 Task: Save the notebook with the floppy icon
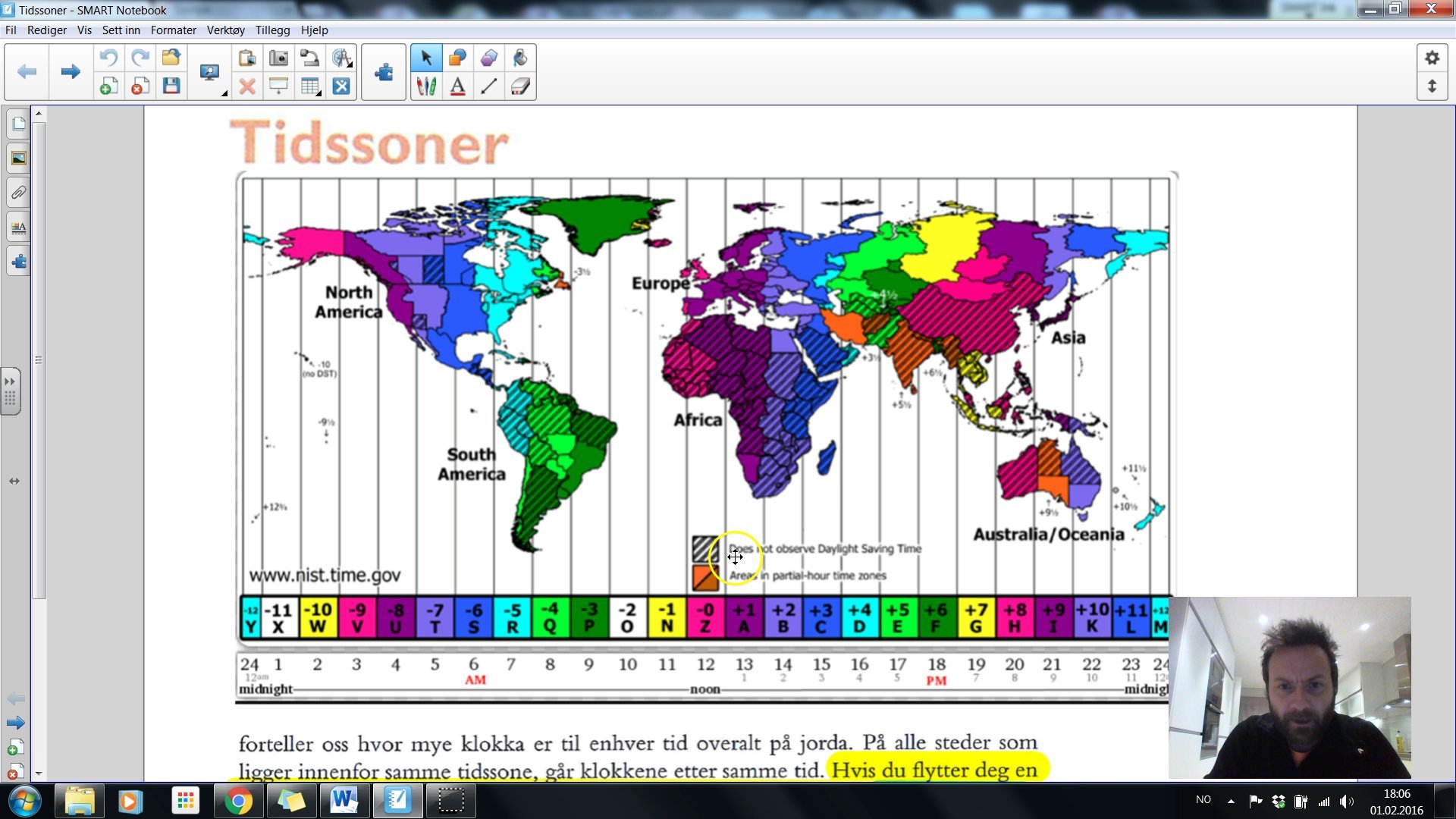[x=170, y=86]
